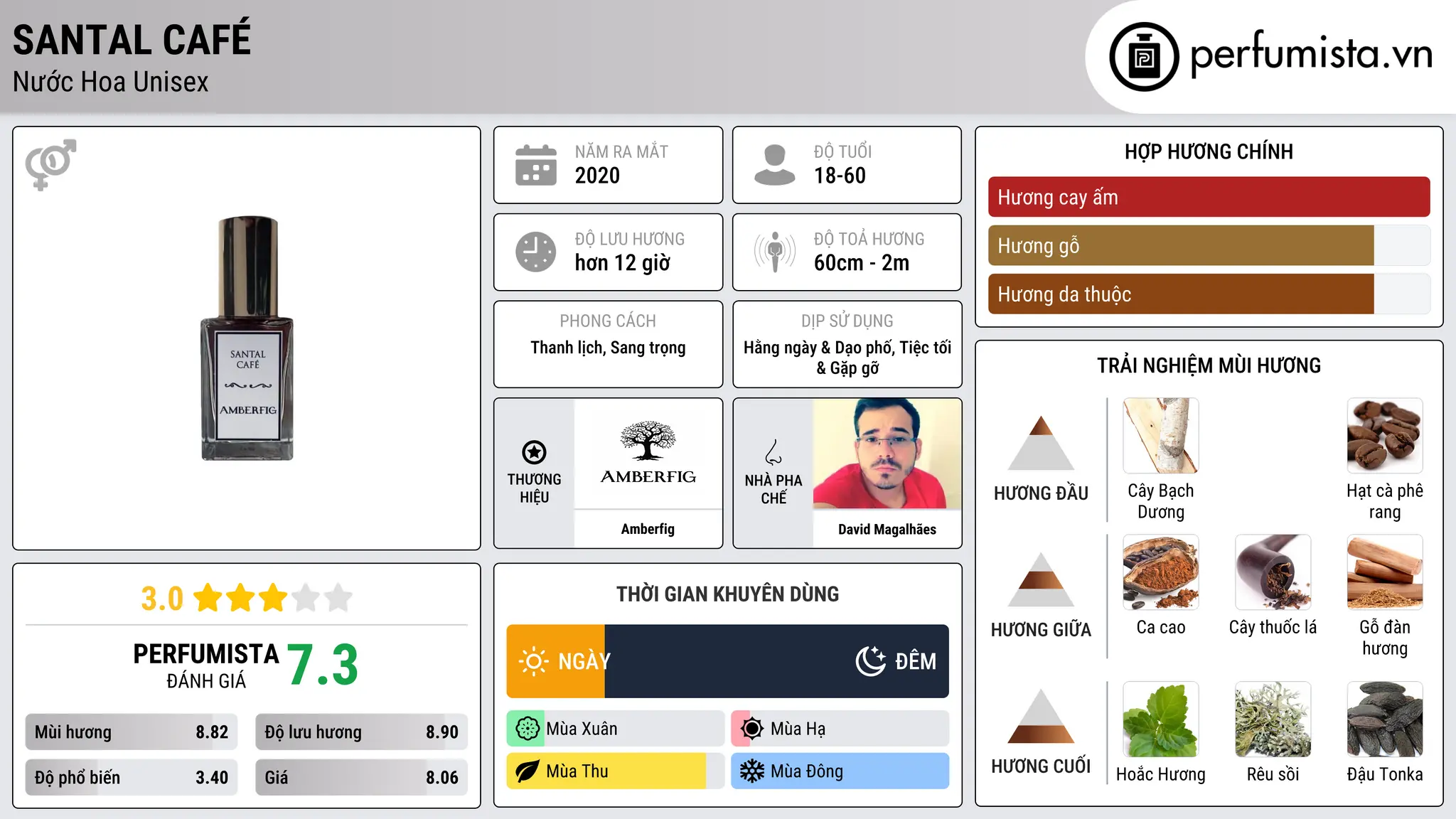The height and width of the screenshot is (819, 1456).
Task: Click the Nước Hoa Unisex subtitle
Action: click(x=110, y=82)
